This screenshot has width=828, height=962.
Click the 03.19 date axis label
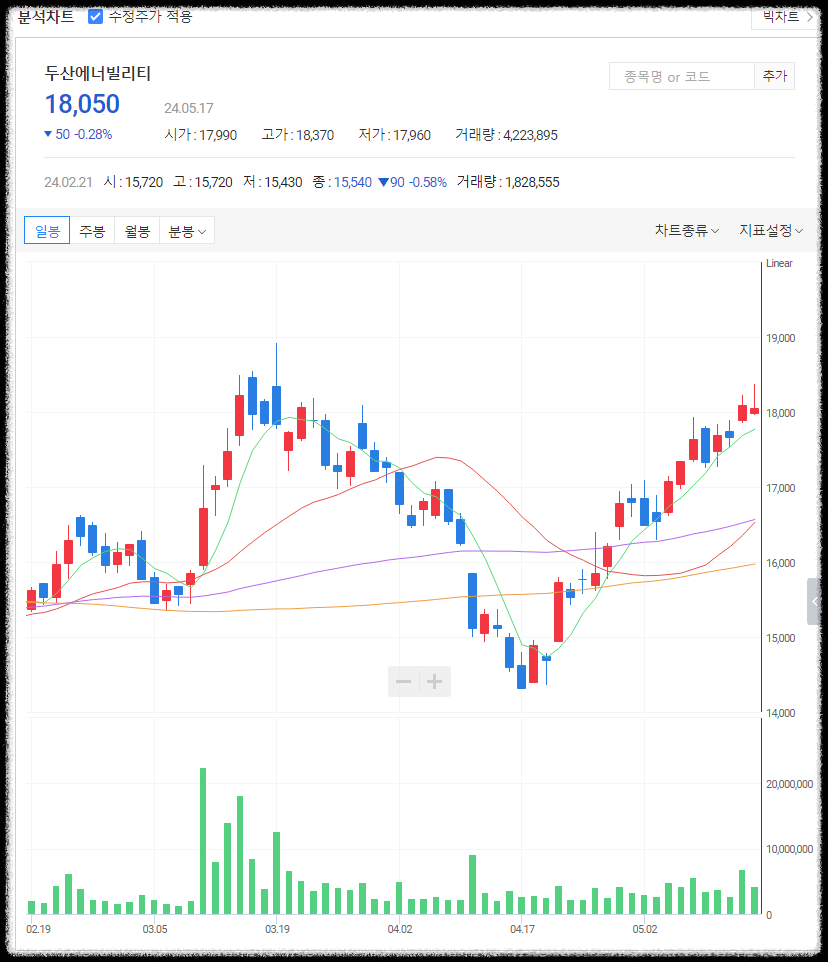tap(277, 929)
